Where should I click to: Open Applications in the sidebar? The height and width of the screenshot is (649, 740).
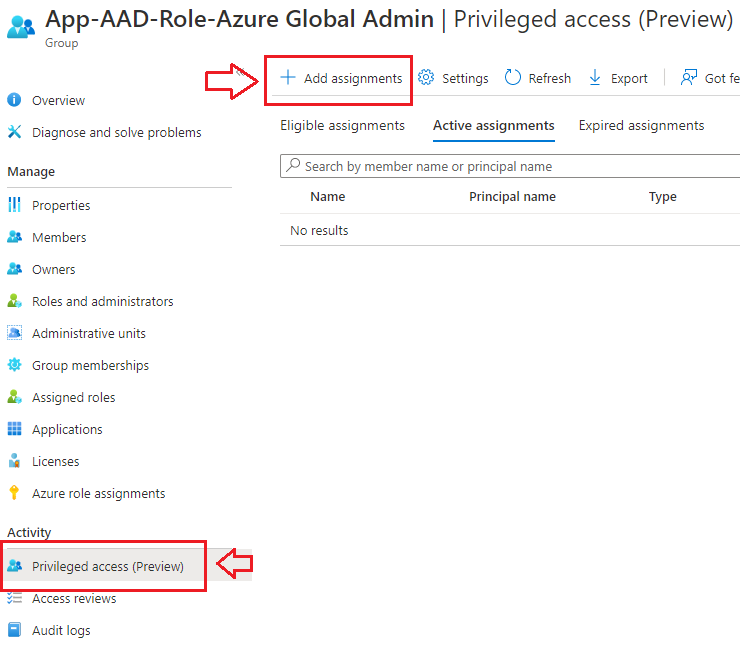[67, 430]
